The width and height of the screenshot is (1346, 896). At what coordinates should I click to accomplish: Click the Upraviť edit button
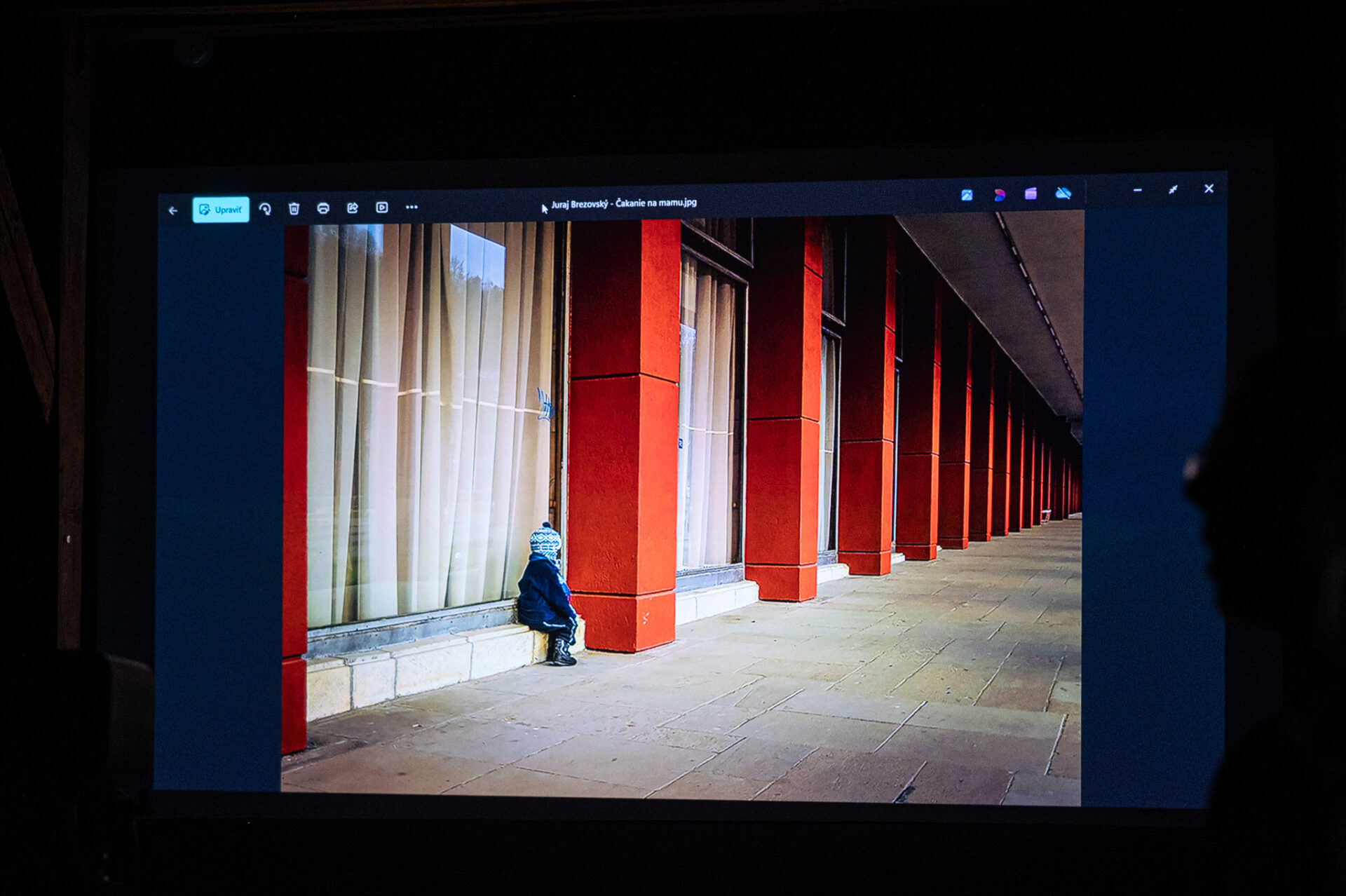pos(221,210)
